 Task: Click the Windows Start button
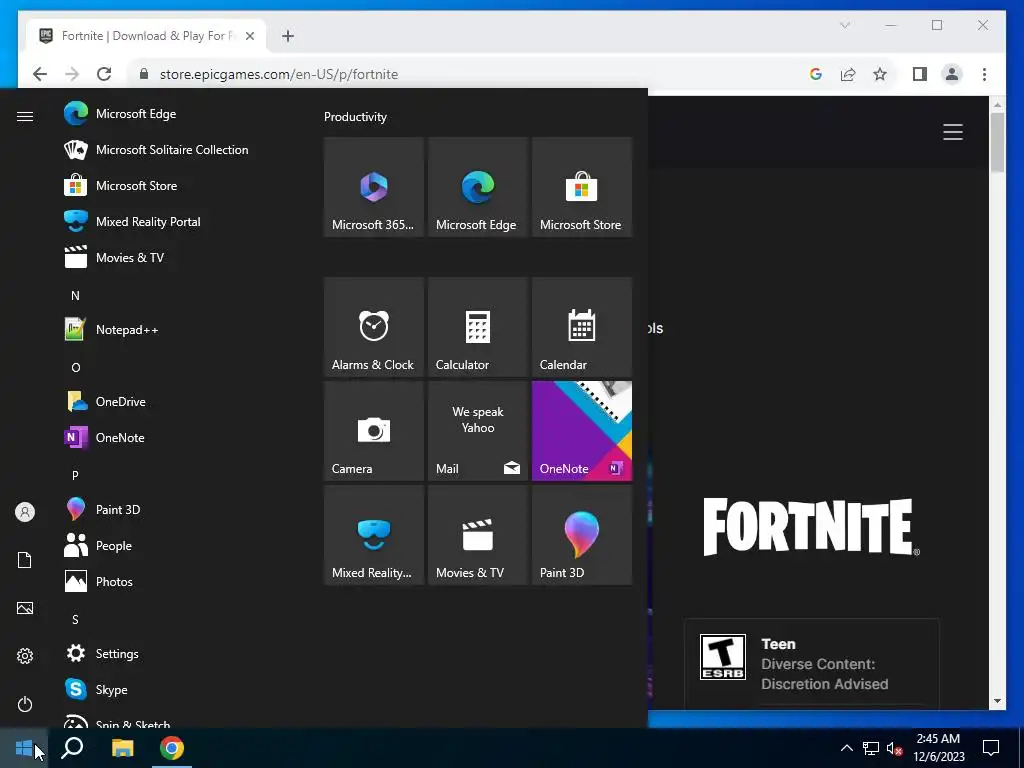(x=24, y=748)
